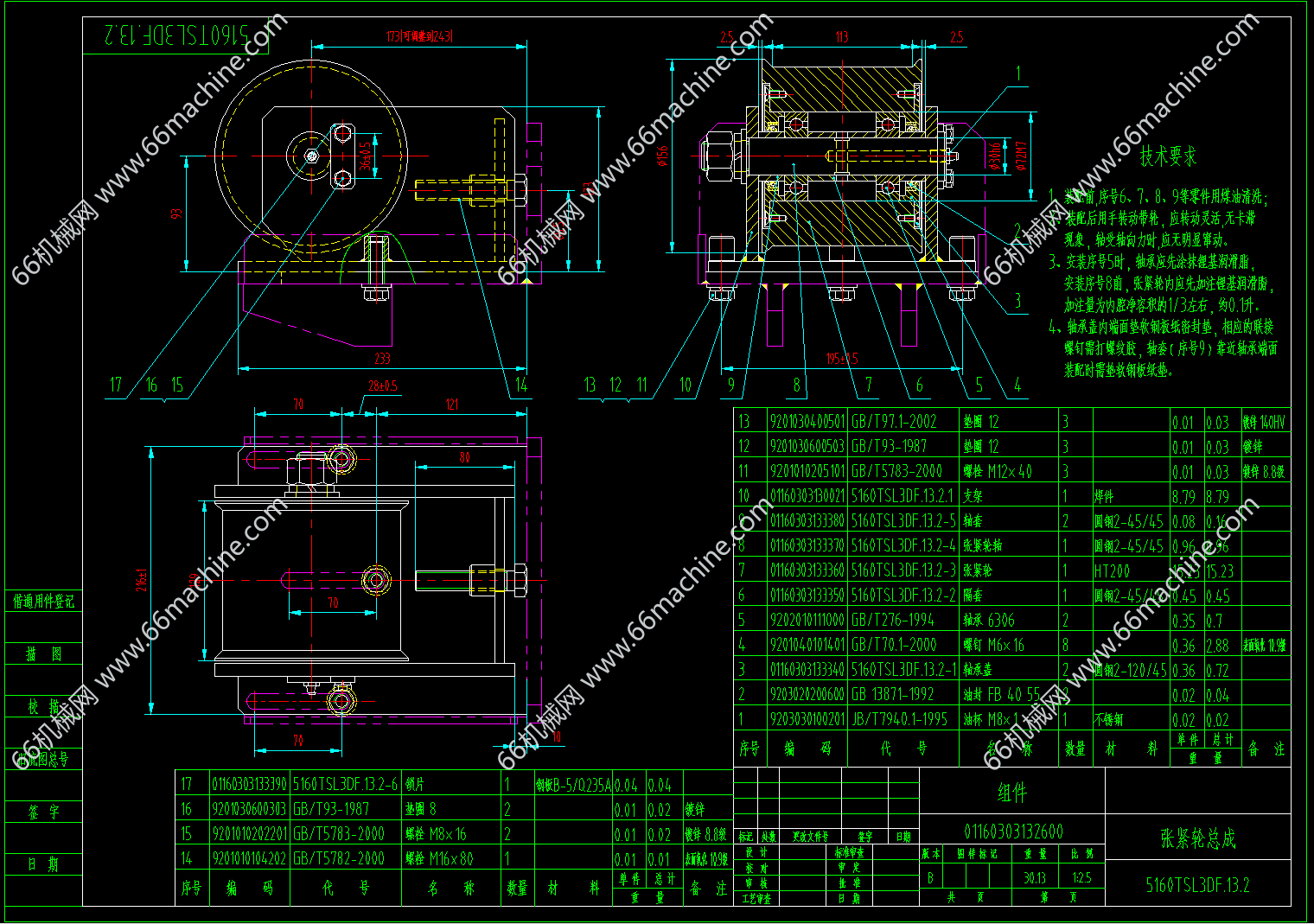Click the code '9201030400501'

(x=807, y=422)
